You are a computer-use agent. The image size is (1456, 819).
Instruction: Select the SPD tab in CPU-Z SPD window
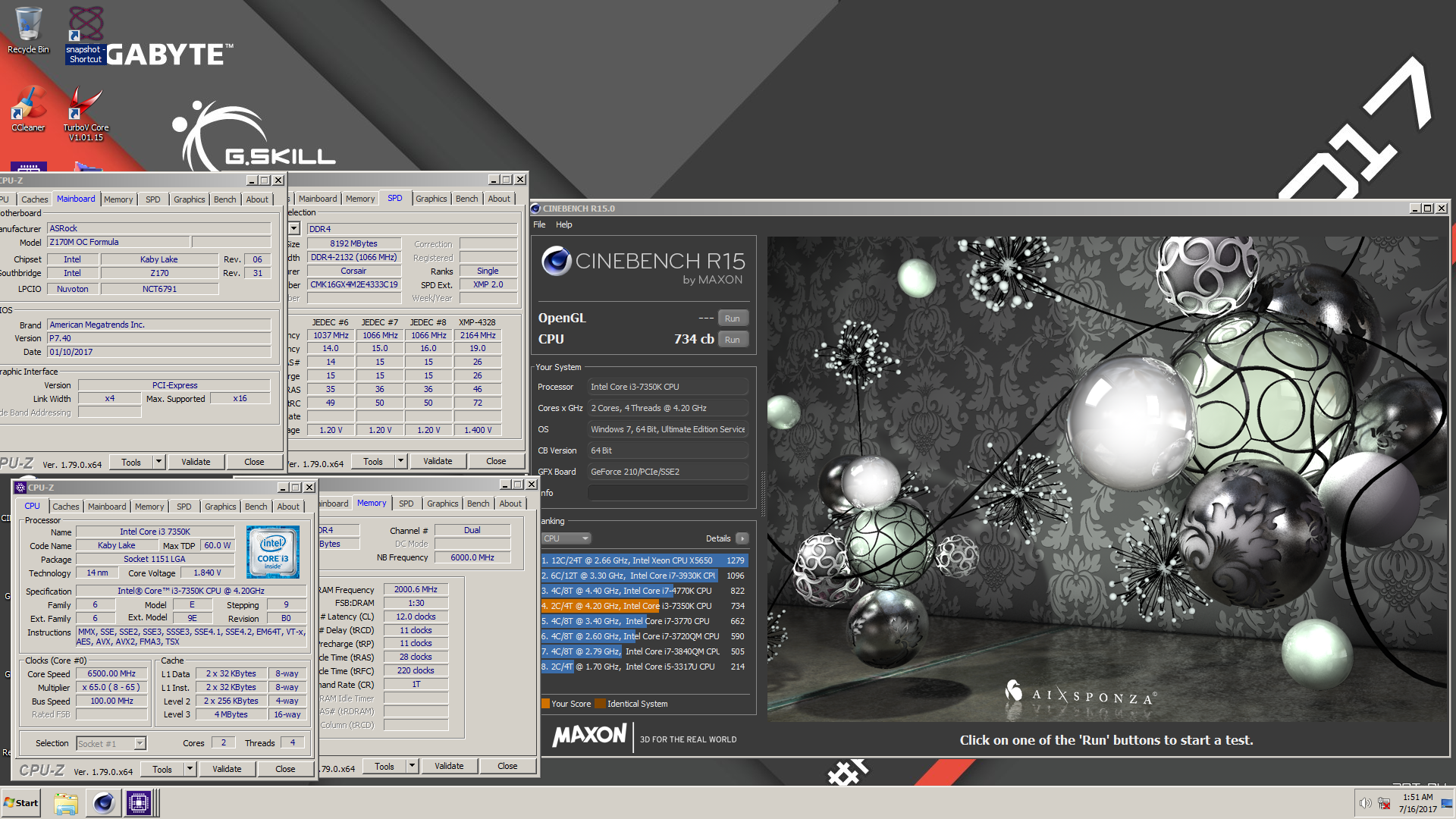pyautogui.click(x=395, y=198)
